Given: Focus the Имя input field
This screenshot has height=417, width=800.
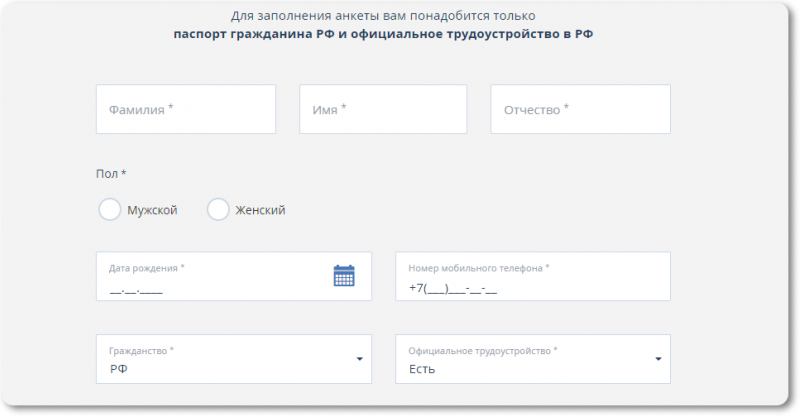Looking at the screenshot, I should click(383, 109).
